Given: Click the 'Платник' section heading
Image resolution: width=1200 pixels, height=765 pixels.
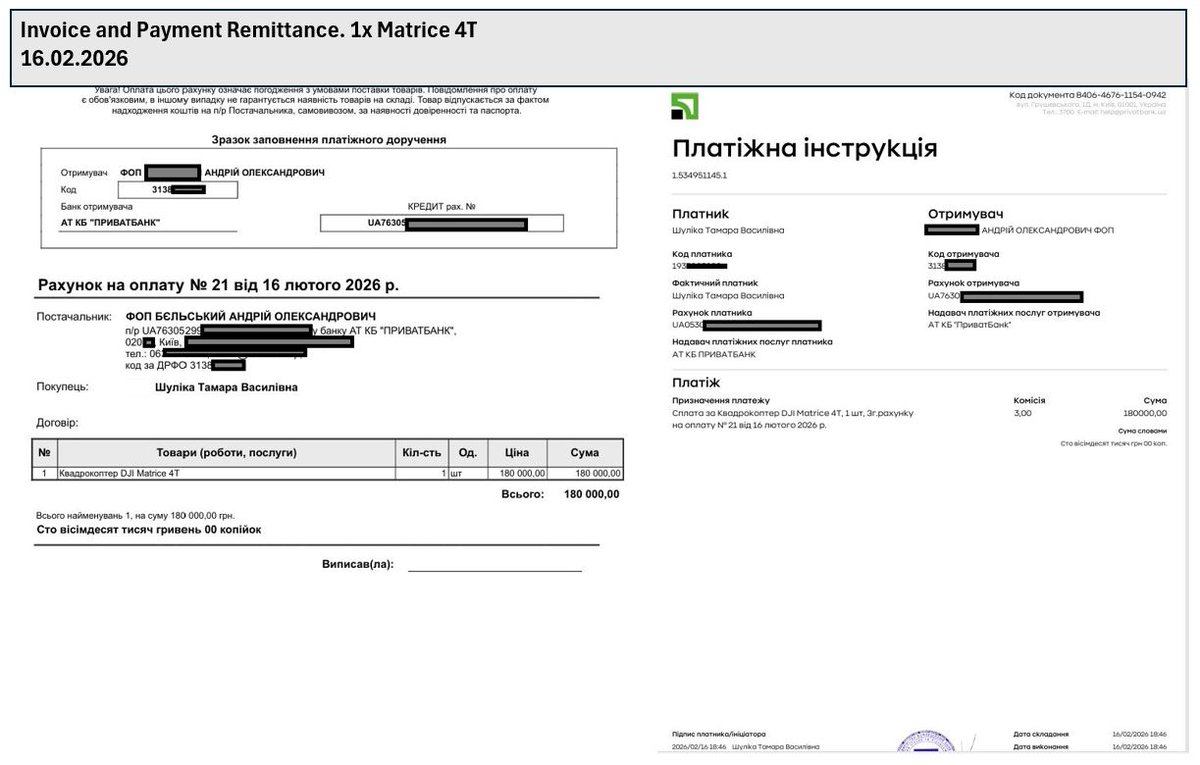Looking at the screenshot, I should [701, 214].
